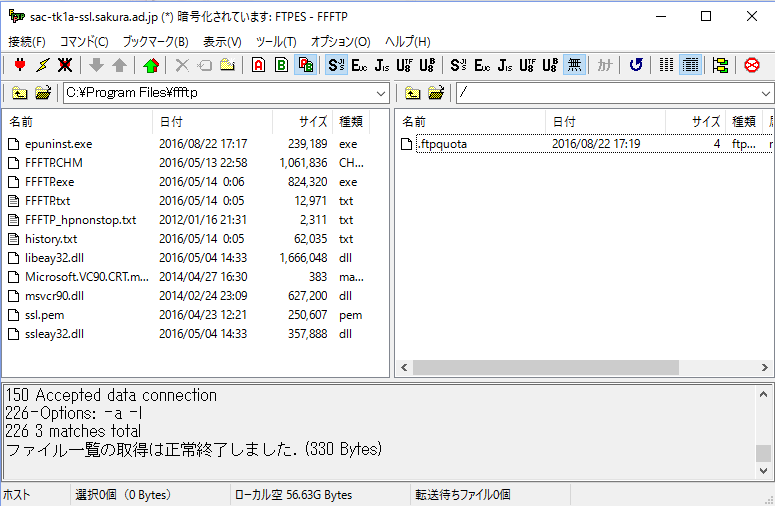Click file icon next to .ftpquota
The height and width of the screenshot is (506, 775).
(x=407, y=144)
